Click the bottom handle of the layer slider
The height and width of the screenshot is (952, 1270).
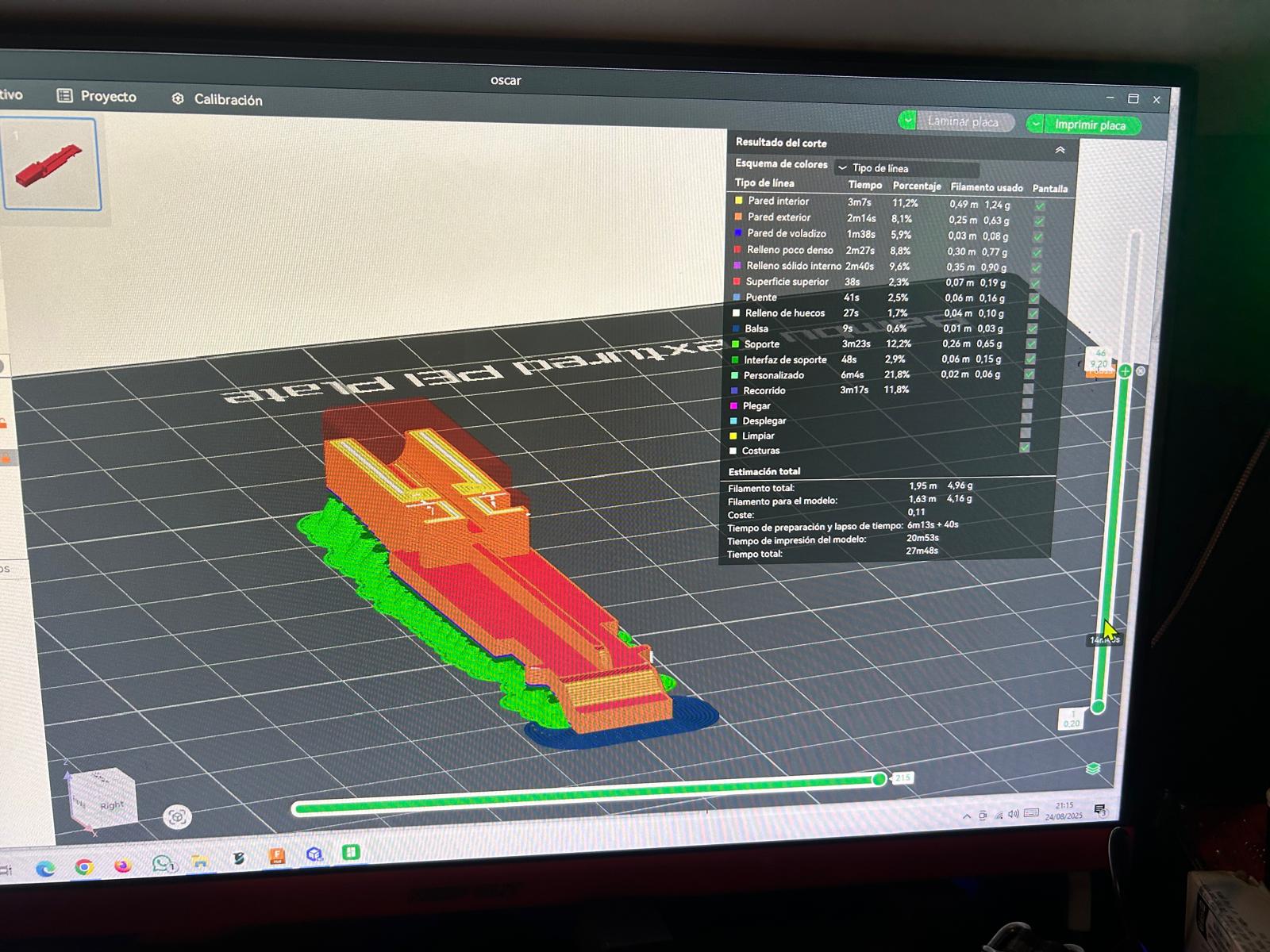tap(1099, 706)
